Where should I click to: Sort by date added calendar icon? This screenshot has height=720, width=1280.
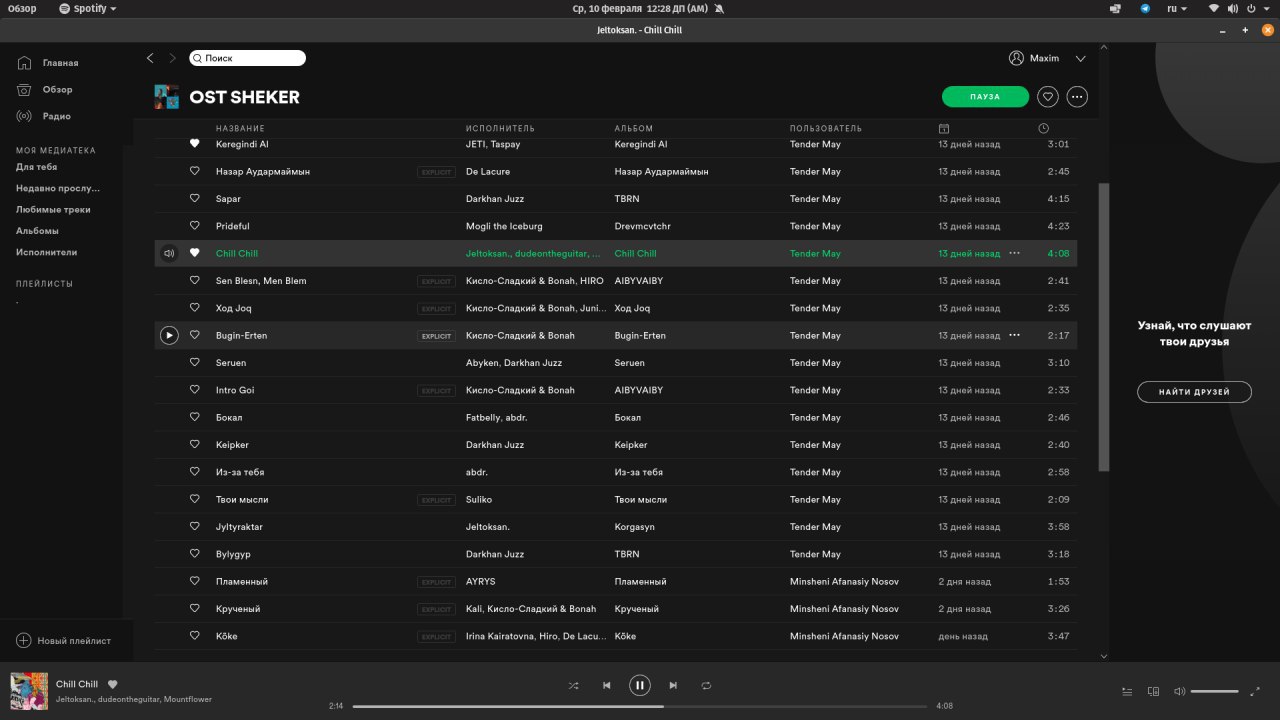point(944,128)
